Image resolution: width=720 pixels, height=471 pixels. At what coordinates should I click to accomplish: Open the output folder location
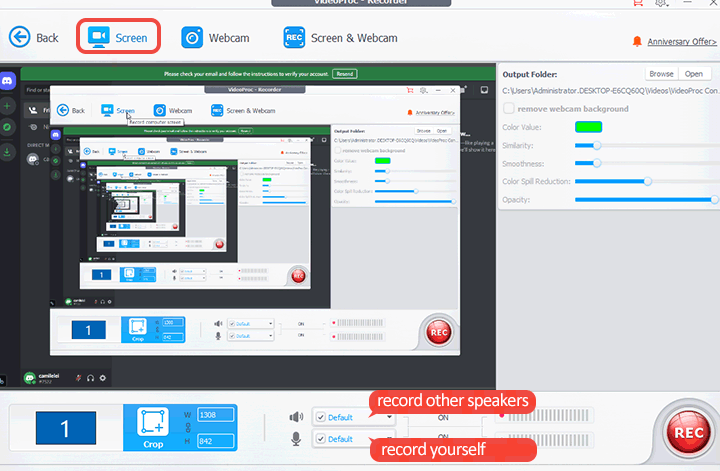pyautogui.click(x=693, y=74)
